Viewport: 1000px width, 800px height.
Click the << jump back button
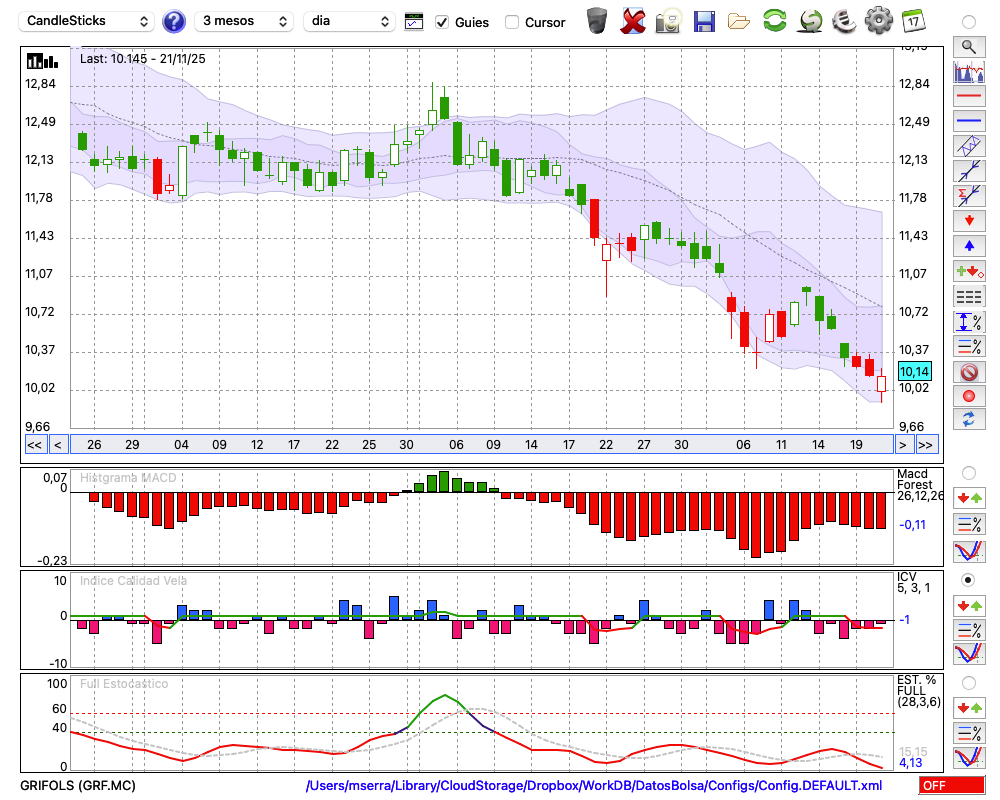point(34,445)
